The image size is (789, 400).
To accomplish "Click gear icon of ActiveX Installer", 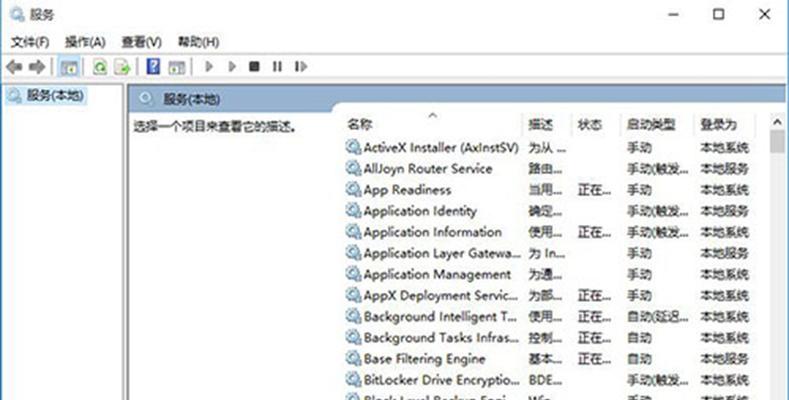I will click(x=353, y=147).
